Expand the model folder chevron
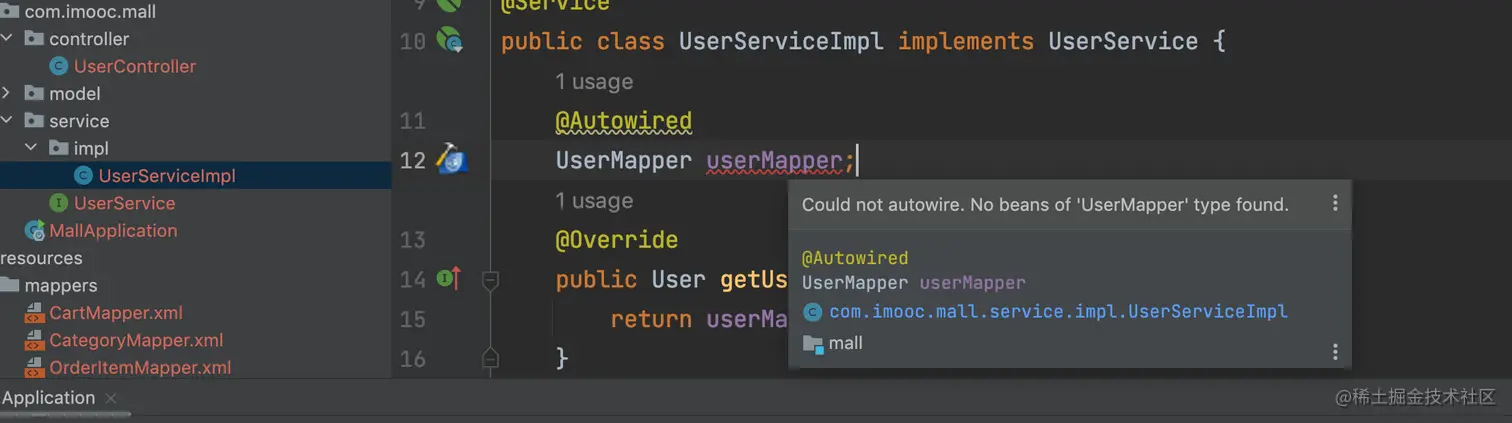 pyautogui.click(x=7, y=93)
